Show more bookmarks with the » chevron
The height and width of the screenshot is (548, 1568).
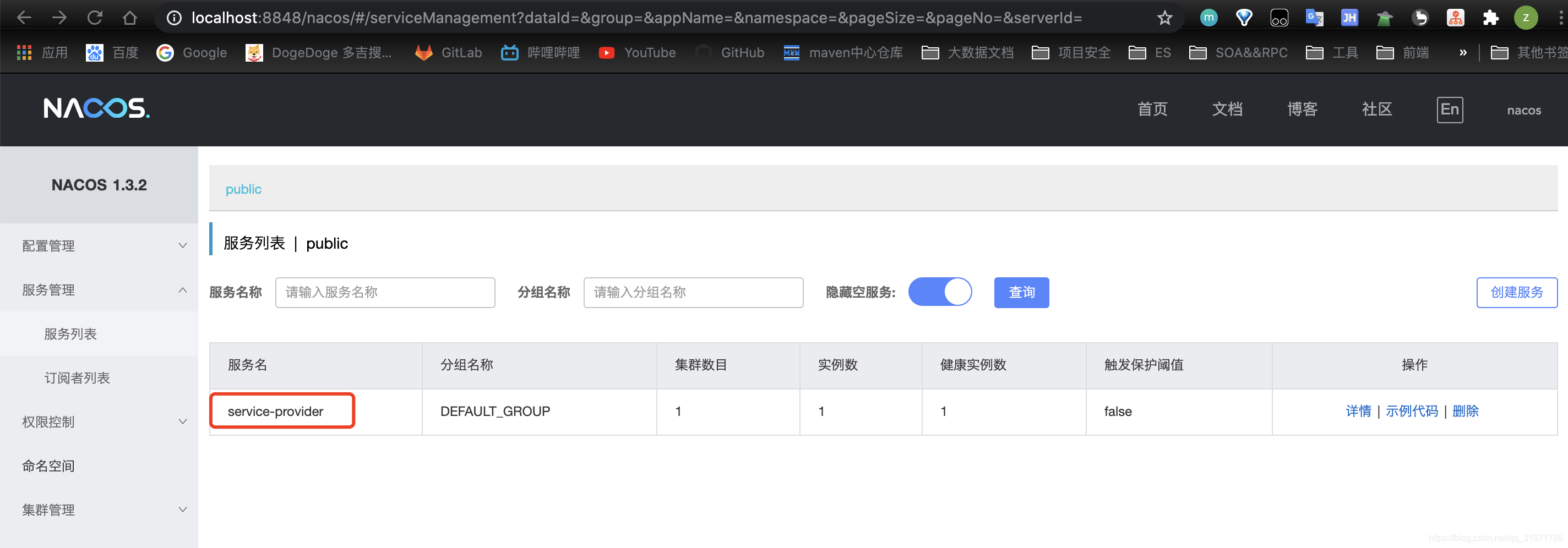pos(1463,53)
